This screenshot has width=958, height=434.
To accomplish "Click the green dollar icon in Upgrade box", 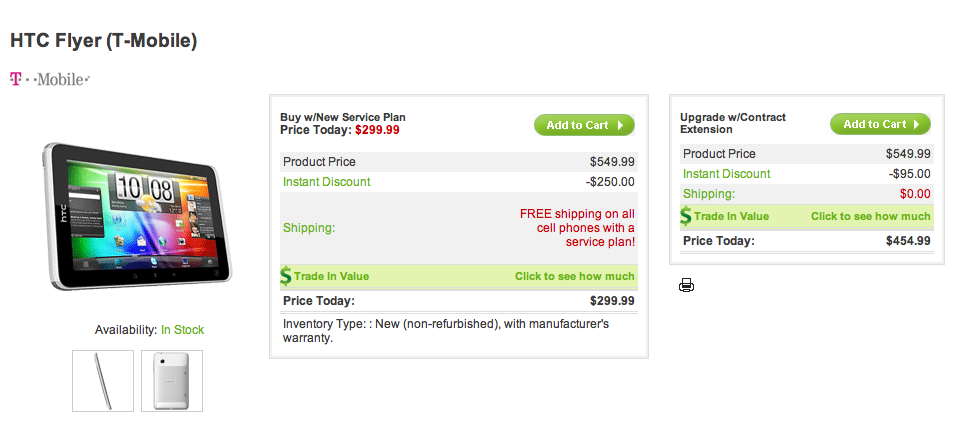I will click(686, 216).
